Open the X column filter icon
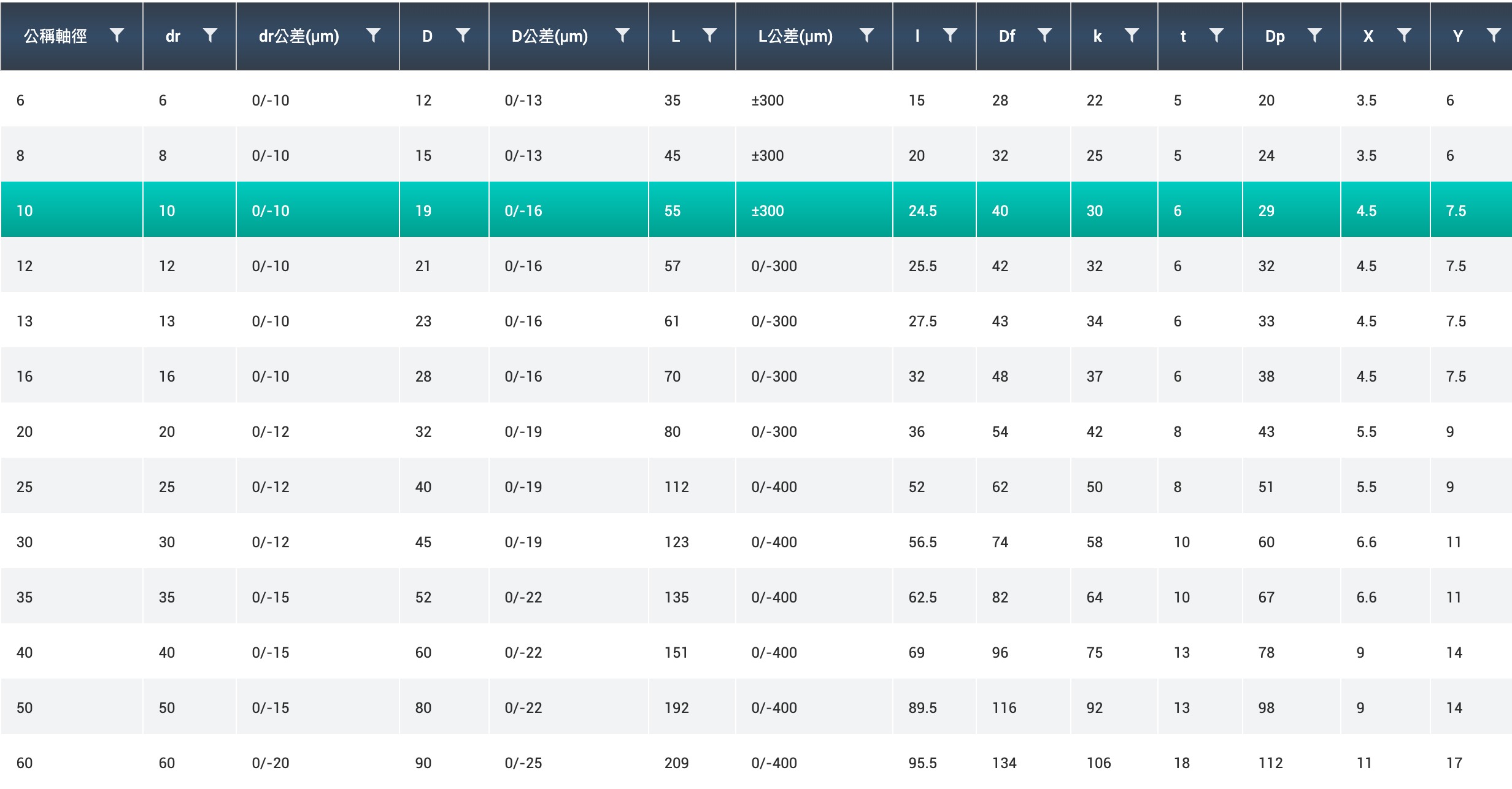This screenshot has width=1512, height=789. [x=1404, y=36]
